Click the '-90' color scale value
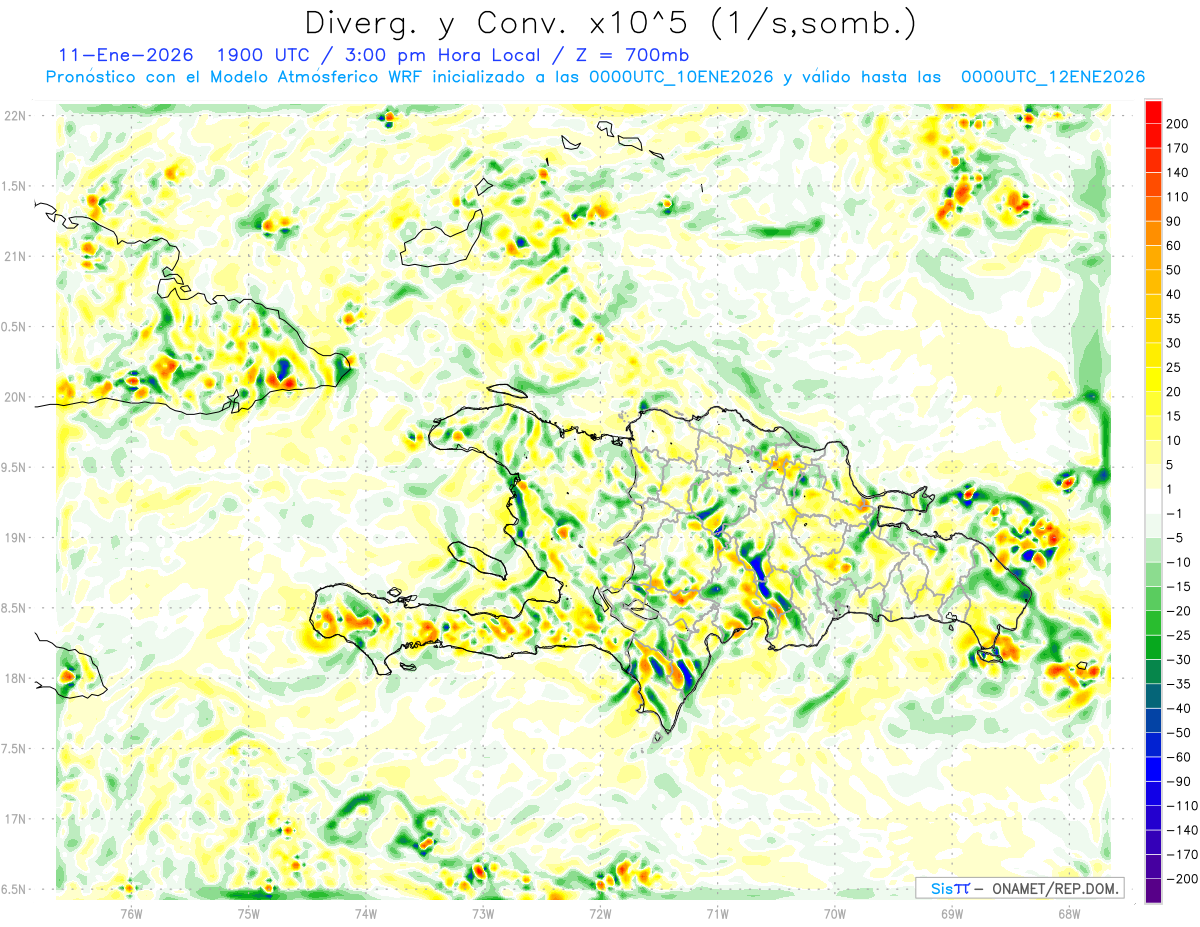Image resolution: width=1200 pixels, height=927 pixels. (1180, 781)
